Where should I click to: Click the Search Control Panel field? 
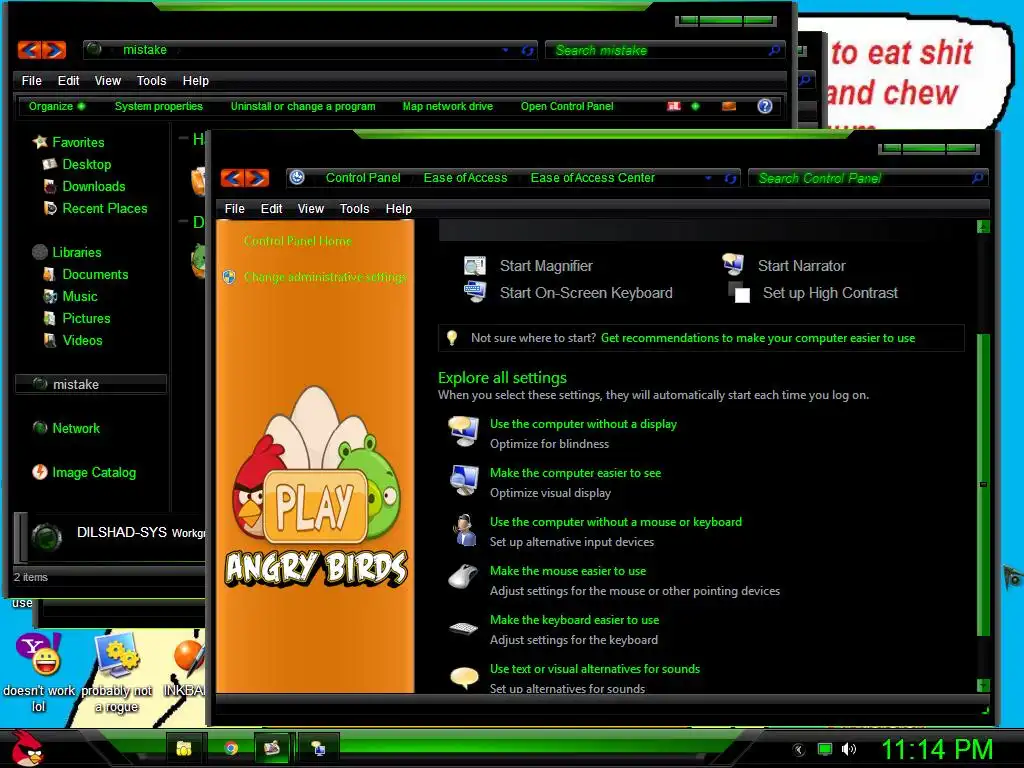click(868, 178)
